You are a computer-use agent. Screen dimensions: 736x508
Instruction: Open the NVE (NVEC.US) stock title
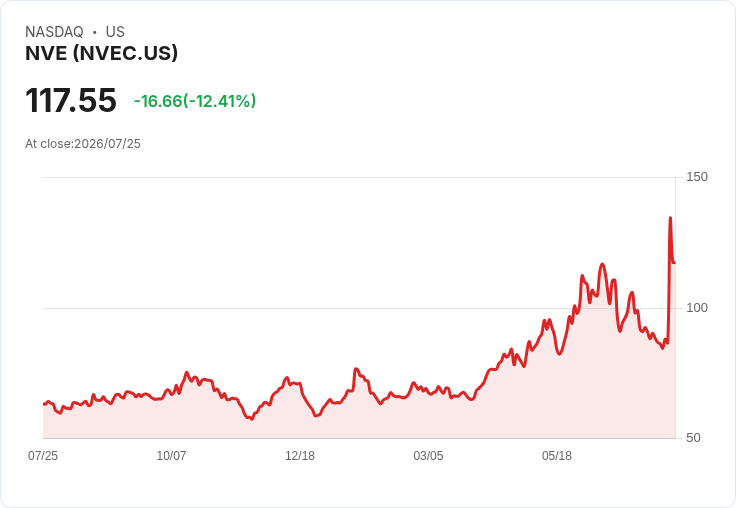[101, 53]
